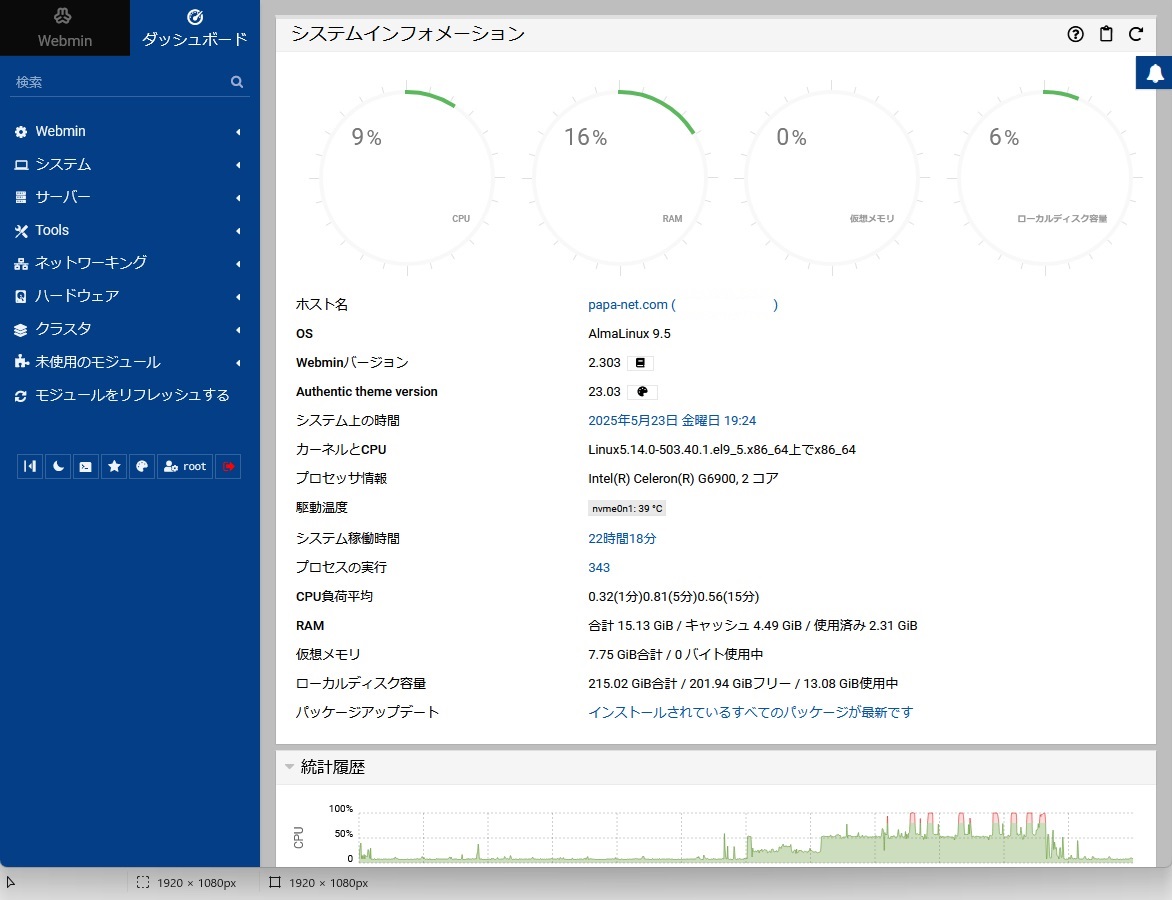The image size is (1172, 900).
Task: Click the book icon beside Webmin 2.303
Action: click(x=640, y=363)
